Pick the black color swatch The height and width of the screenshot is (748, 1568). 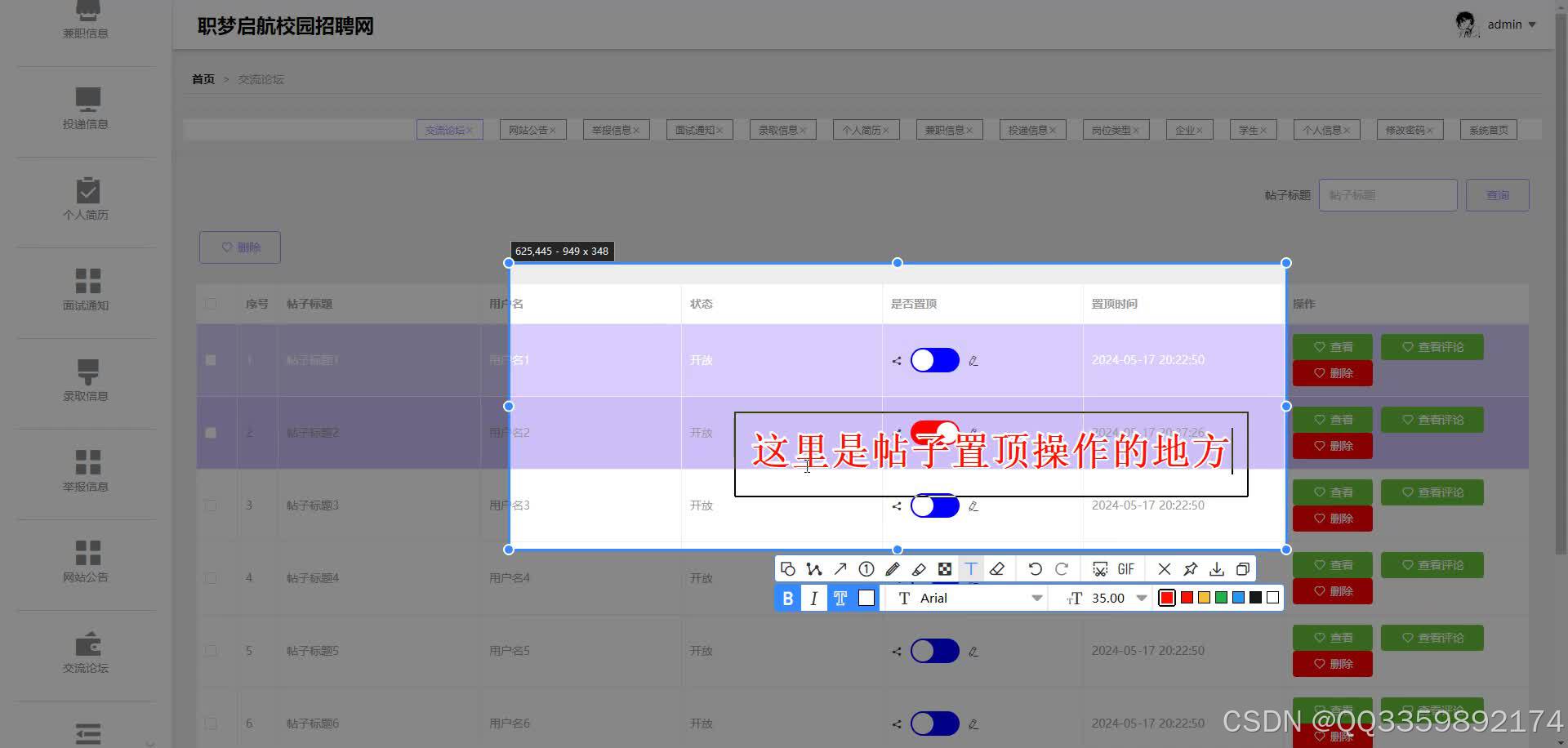click(1255, 598)
